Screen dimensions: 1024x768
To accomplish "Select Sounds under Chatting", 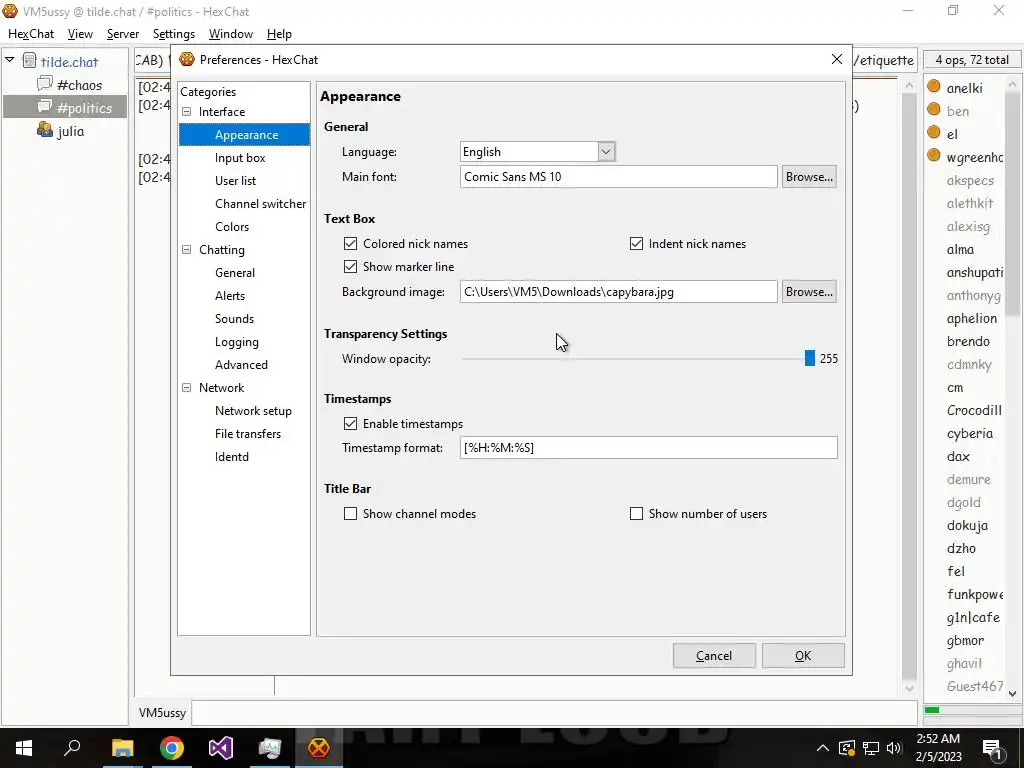I will click(x=234, y=319).
